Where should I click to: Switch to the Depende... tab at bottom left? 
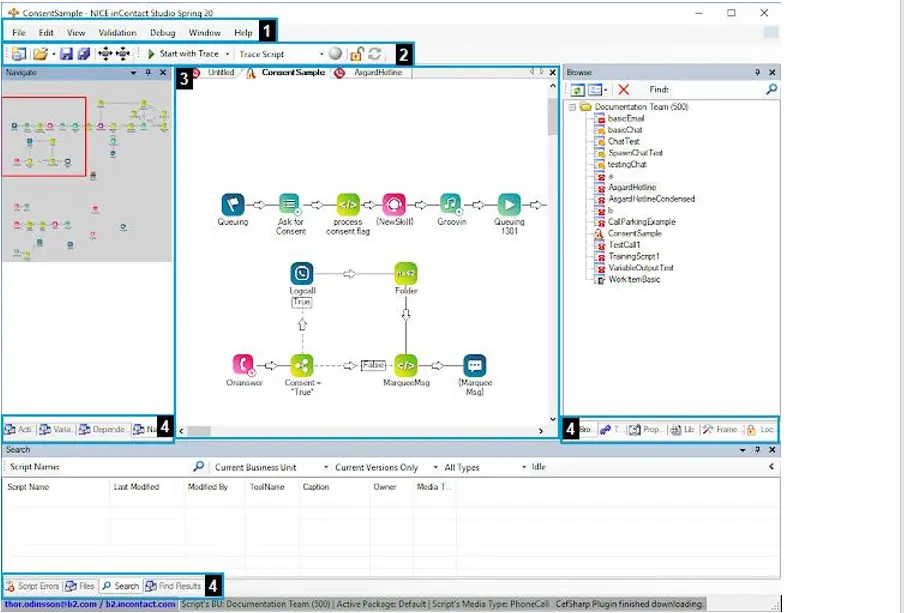tap(103, 430)
